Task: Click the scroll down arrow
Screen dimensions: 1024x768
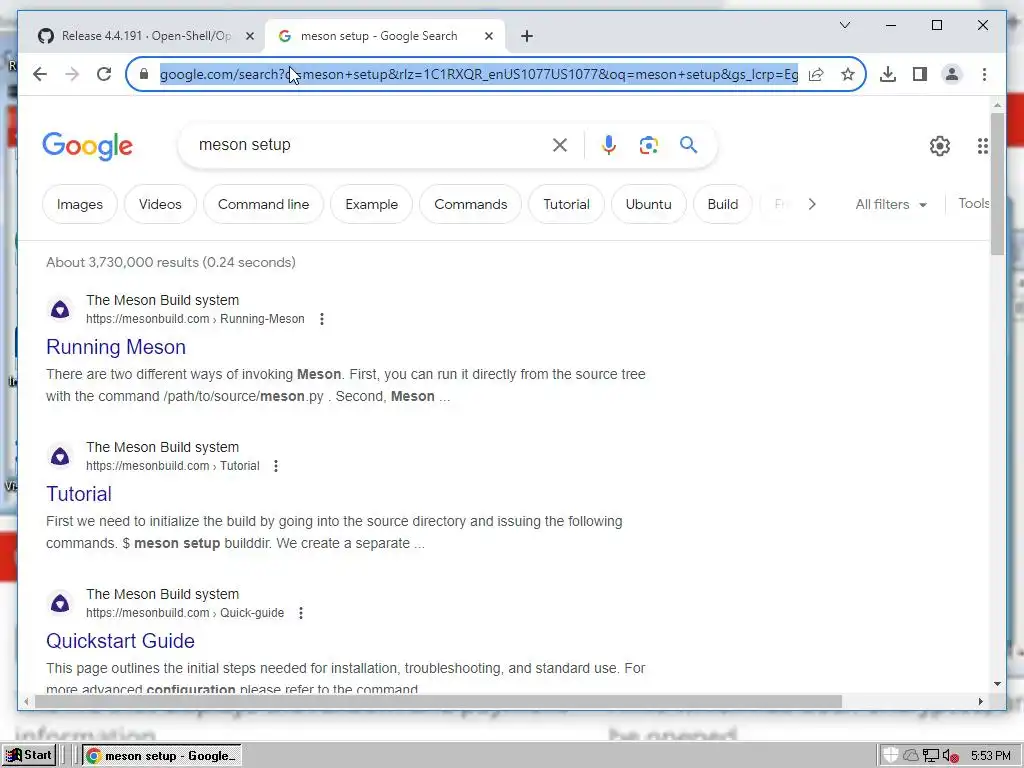Action: tap(997, 684)
